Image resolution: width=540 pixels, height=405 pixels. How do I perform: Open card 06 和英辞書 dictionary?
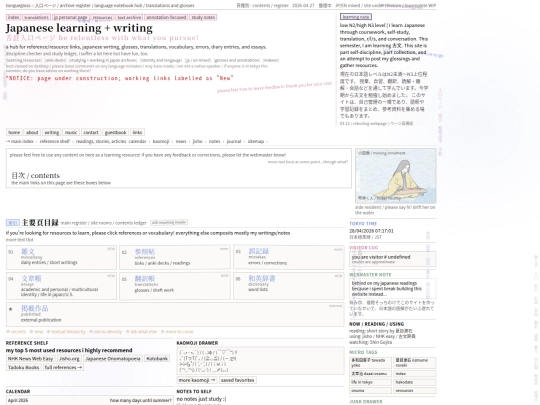tap(289, 286)
